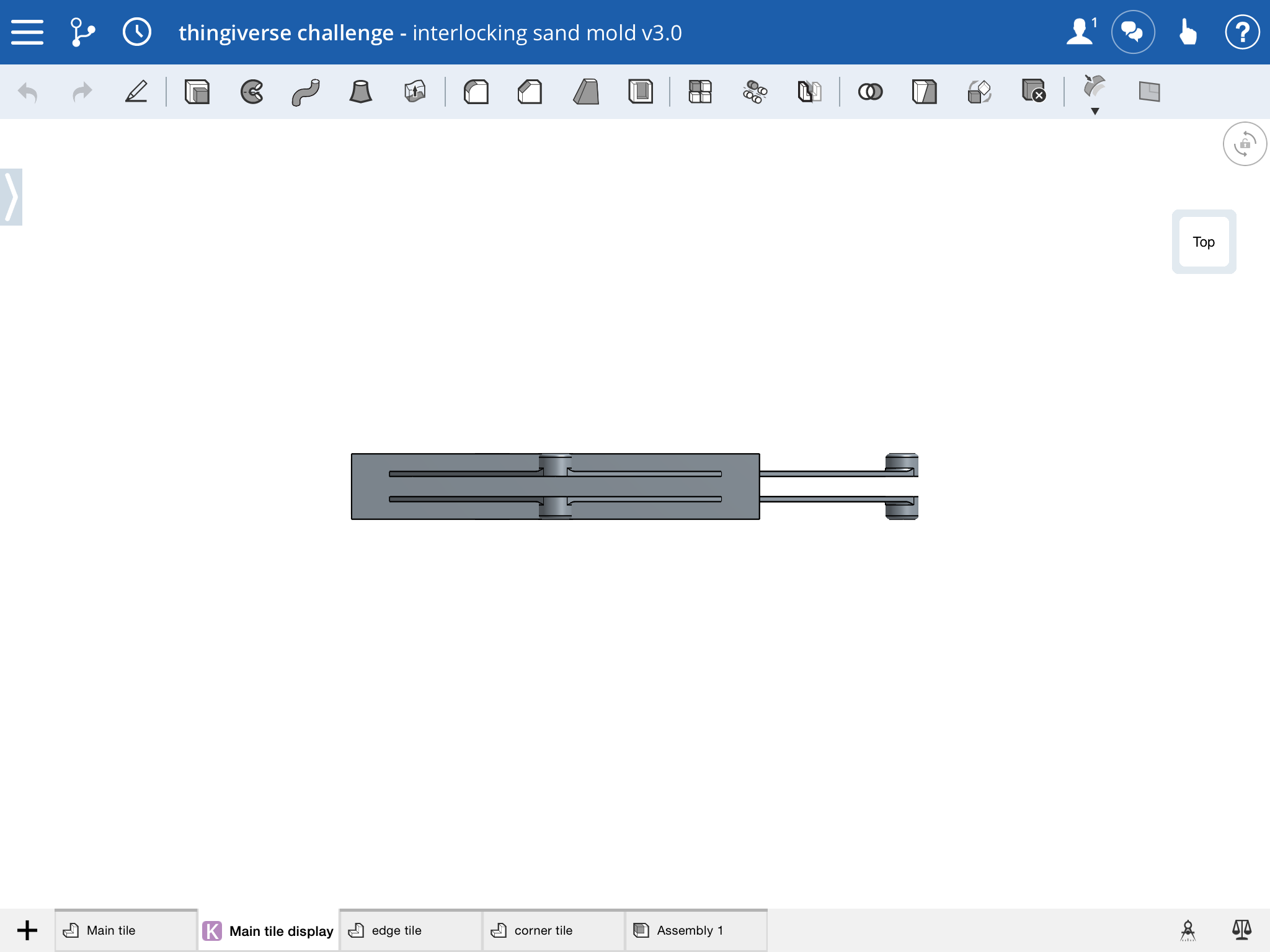Switch to the edge tile tab
The width and height of the screenshot is (1270, 952).
pos(411,930)
